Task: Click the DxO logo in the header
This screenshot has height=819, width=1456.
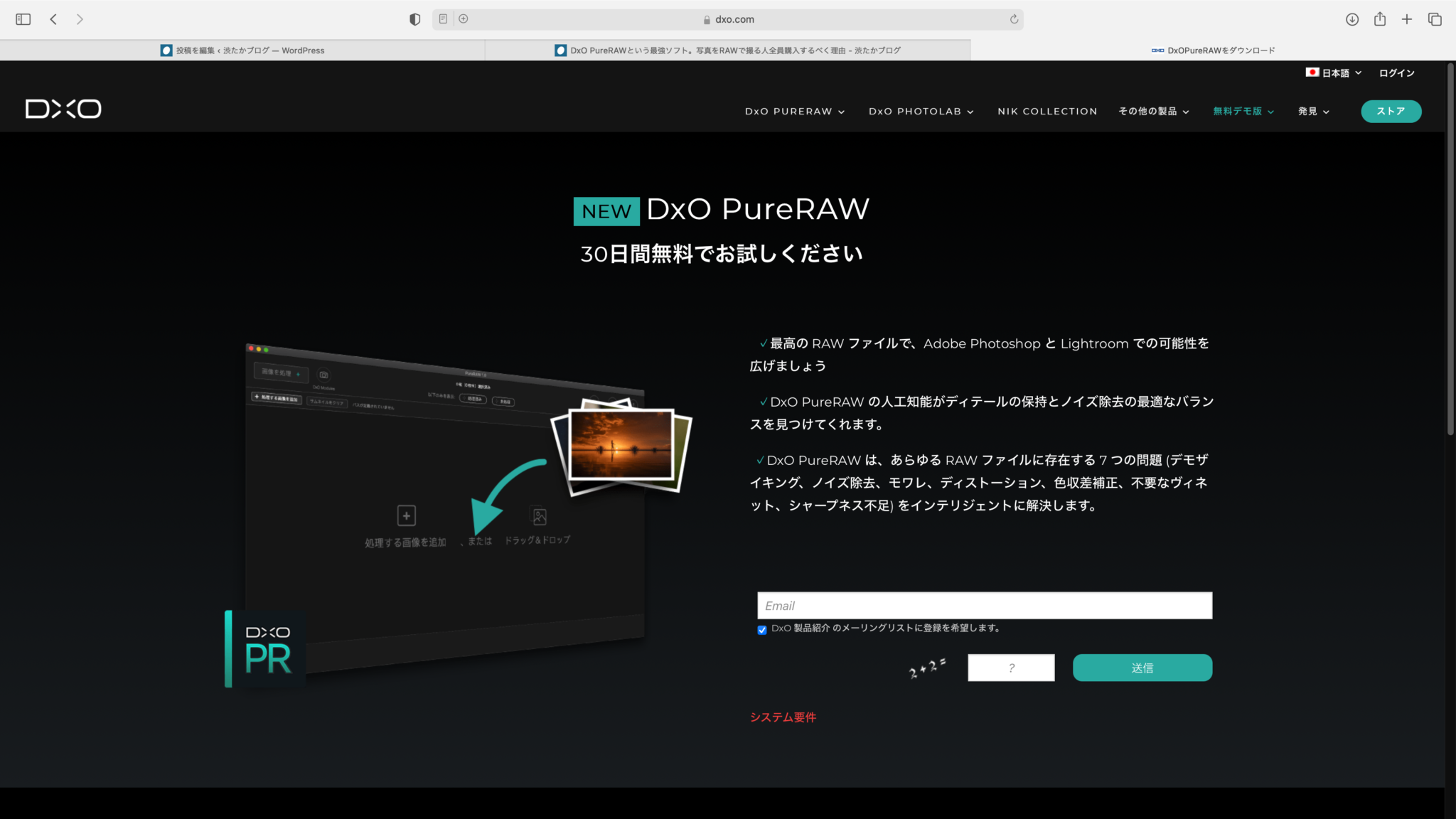Action: click(x=63, y=109)
